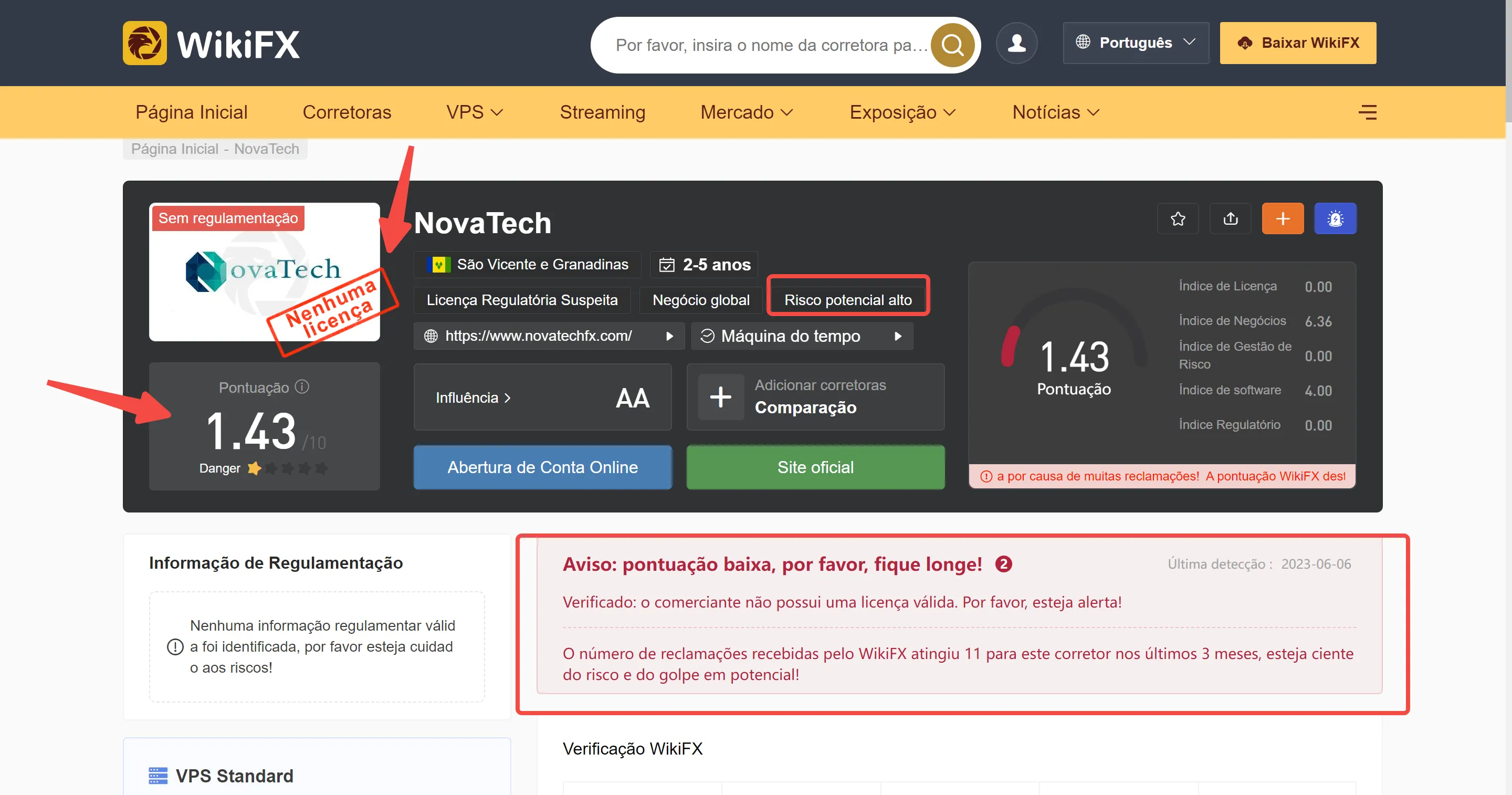Click the WikiFX eagle logo icon
The image size is (1512, 795).
144,43
